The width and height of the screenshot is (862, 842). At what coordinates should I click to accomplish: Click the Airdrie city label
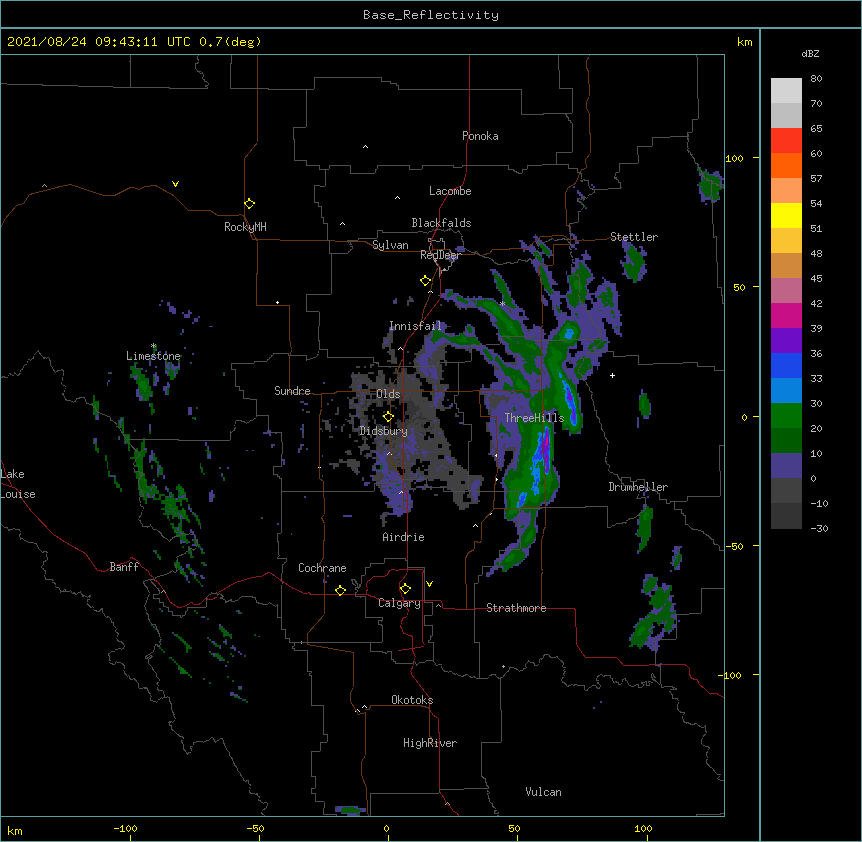[403, 537]
